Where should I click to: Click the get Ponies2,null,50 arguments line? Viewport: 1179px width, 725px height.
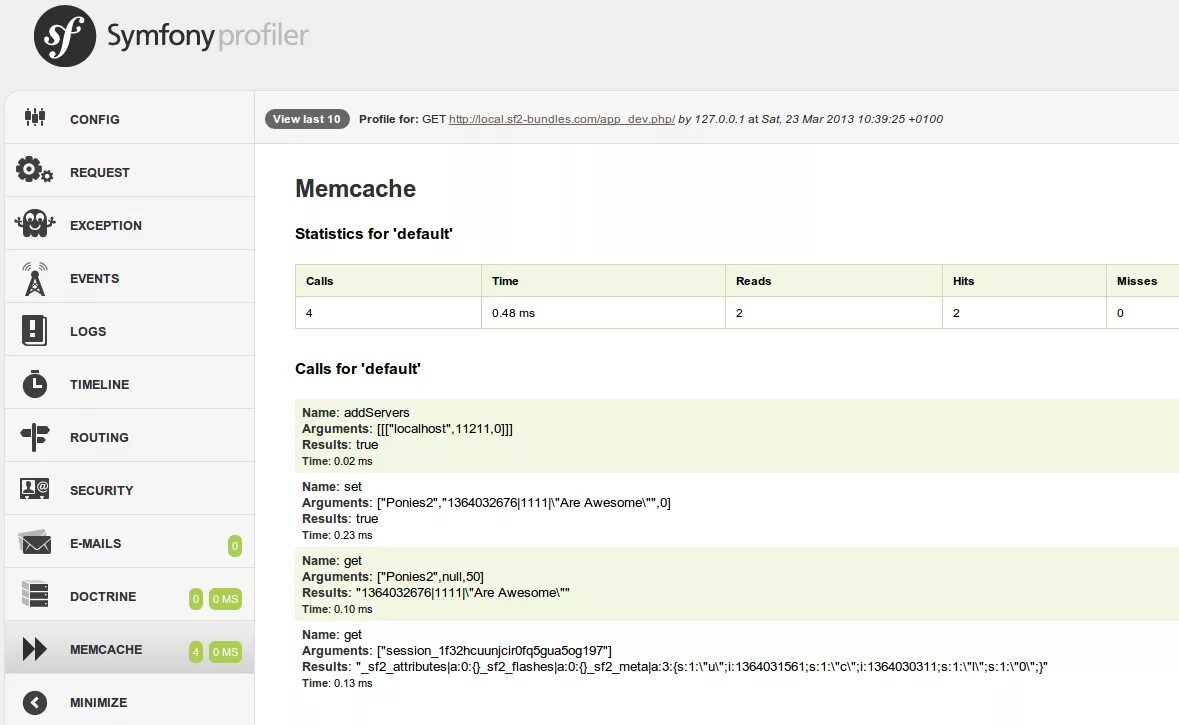pyautogui.click(x=392, y=577)
